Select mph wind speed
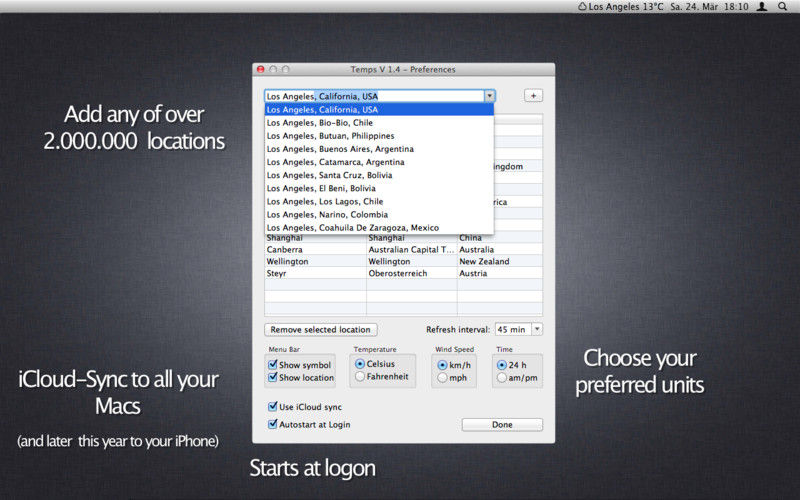 pos(442,378)
